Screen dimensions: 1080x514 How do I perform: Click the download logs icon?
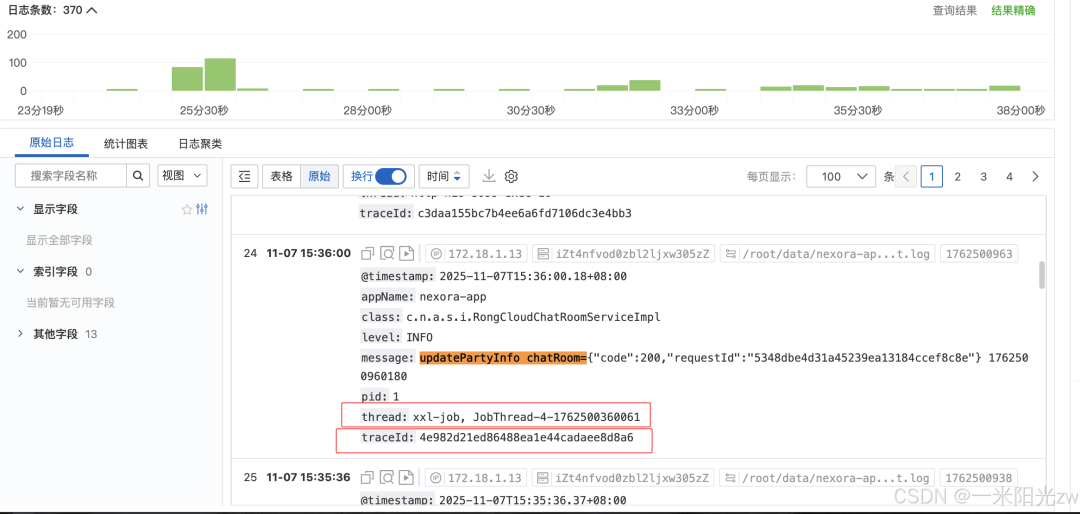(488, 176)
